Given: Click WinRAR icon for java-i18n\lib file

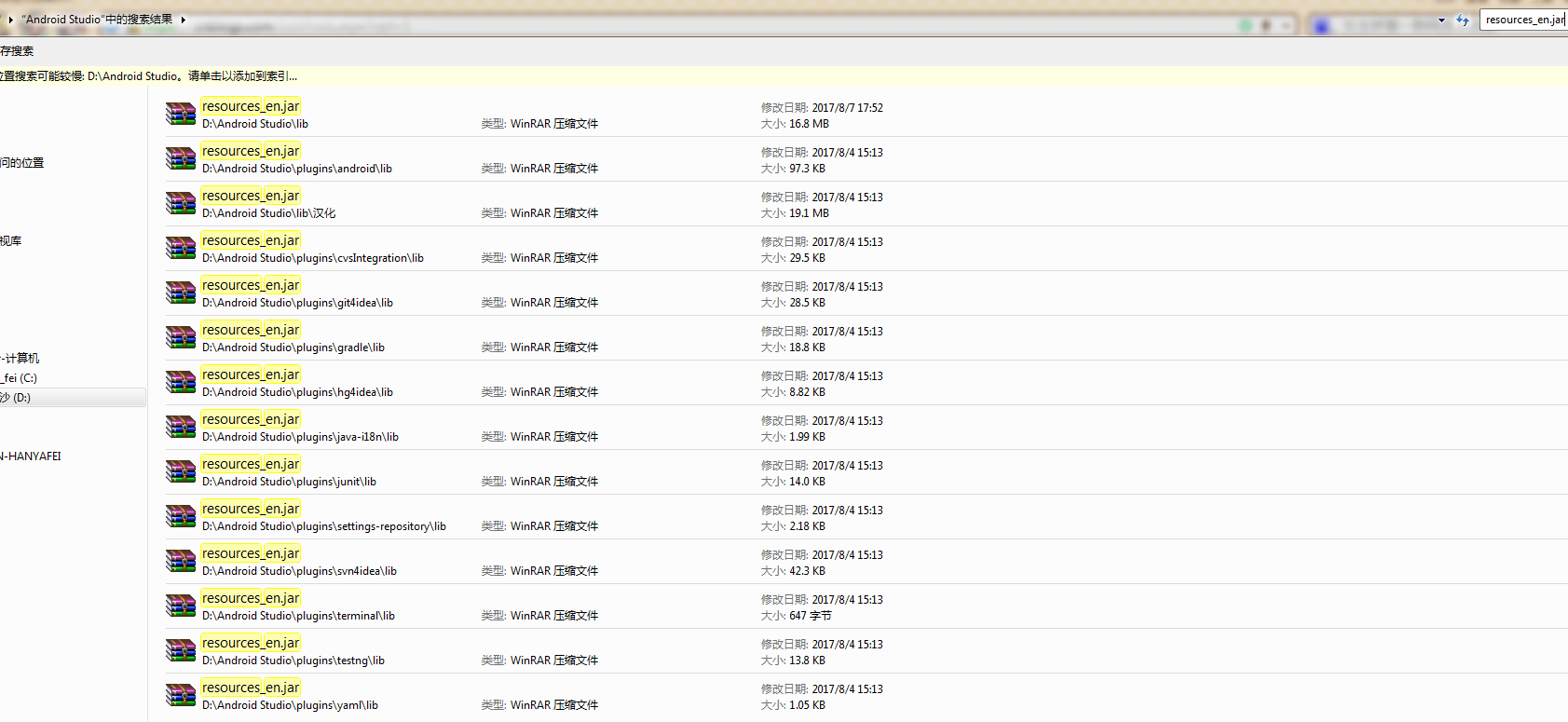Looking at the screenshot, I should 181,427.
